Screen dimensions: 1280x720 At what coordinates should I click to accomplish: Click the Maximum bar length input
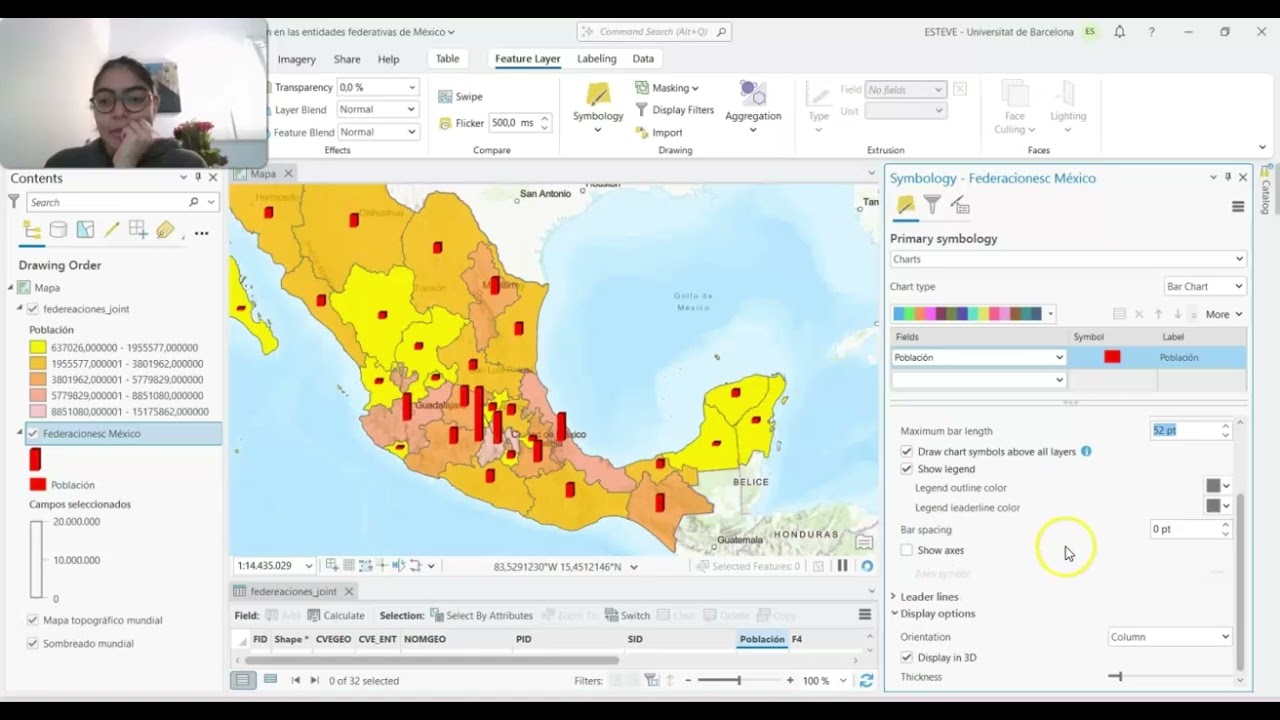pyautogui.click(x=1183, y=430)
